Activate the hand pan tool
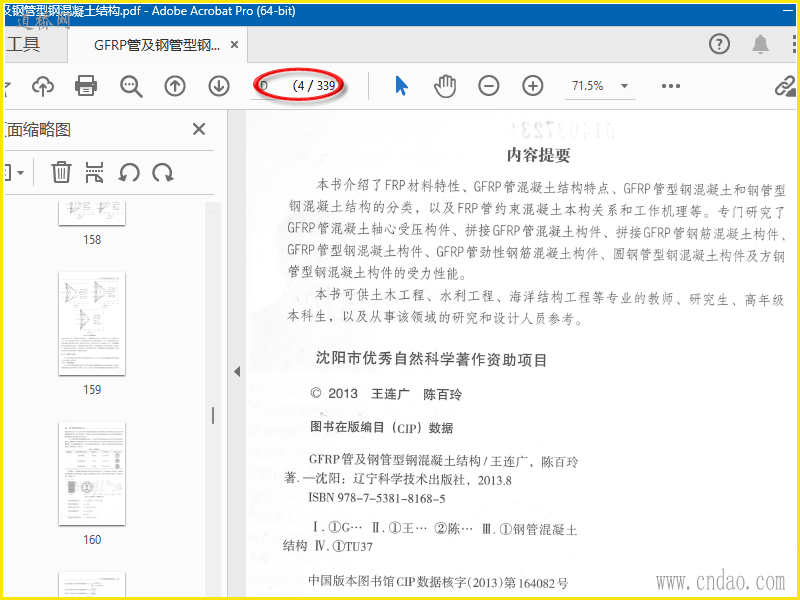The height and width of the screenshot is (600, 800). (x=445, y=86)
